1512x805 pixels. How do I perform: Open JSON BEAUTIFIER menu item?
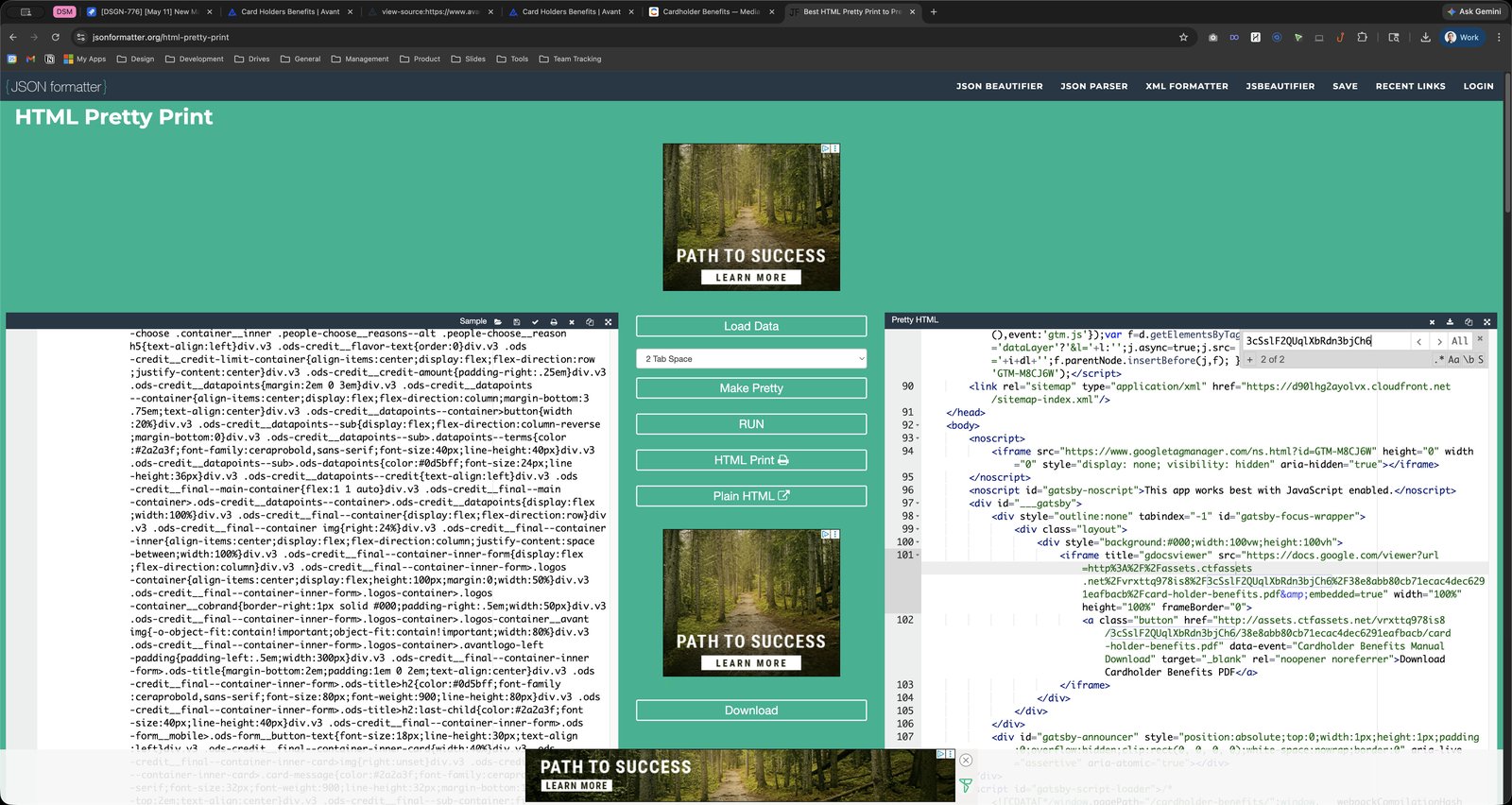coord(999,86)
